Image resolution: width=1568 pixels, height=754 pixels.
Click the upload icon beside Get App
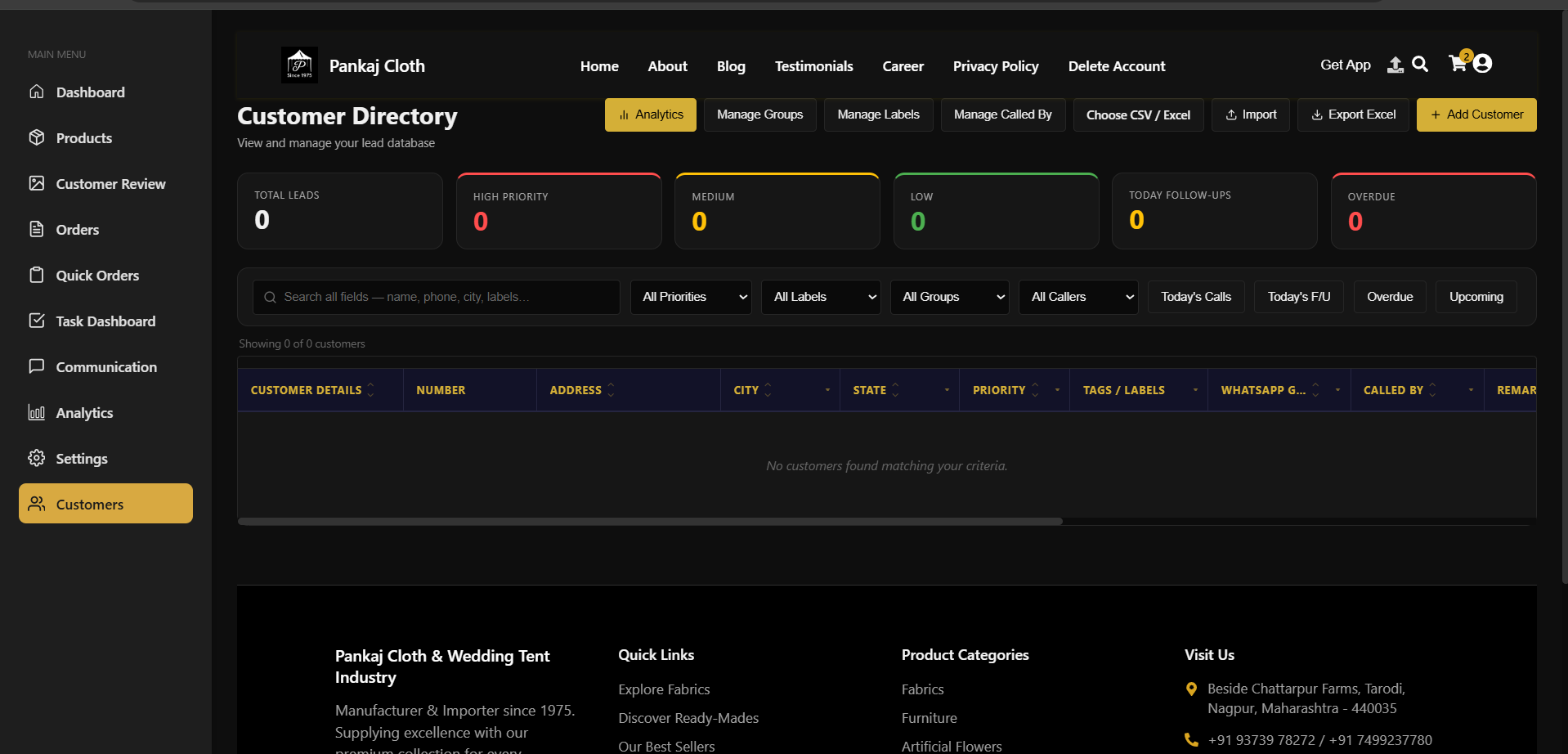pyautogui.click(x=1396, y=65)
